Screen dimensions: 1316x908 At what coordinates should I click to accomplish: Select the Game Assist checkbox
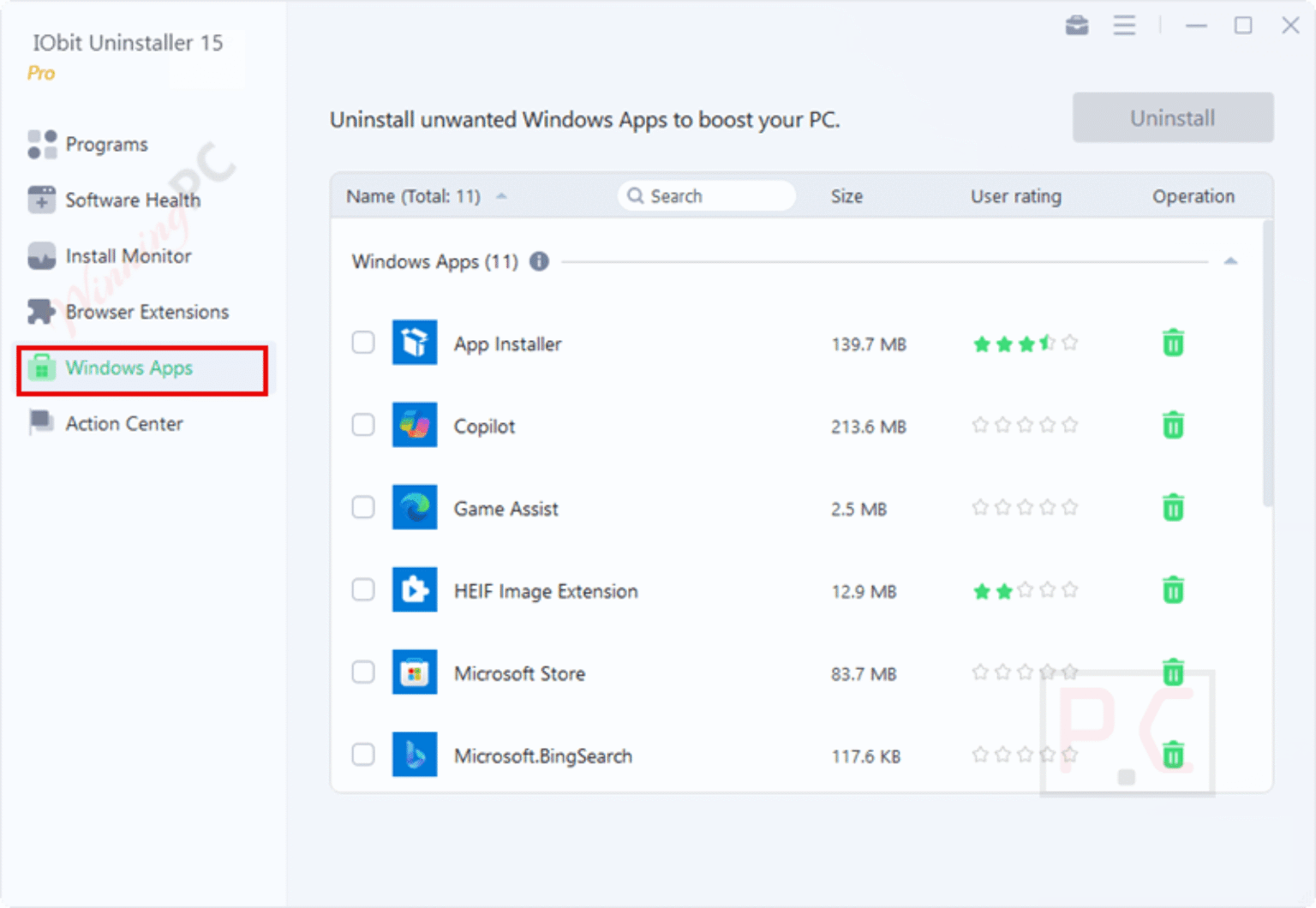tap(363, 507)
